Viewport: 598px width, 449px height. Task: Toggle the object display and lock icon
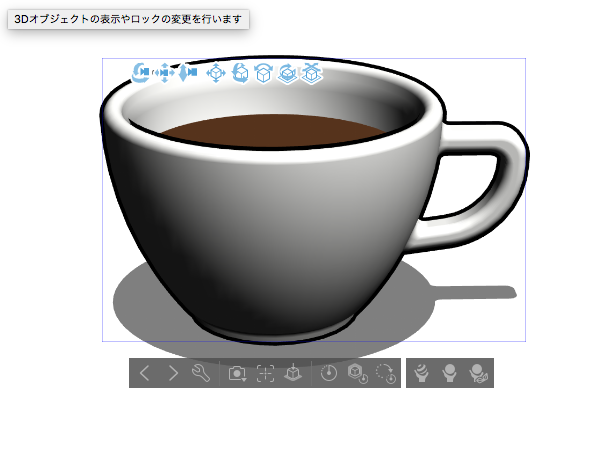[x=478, y=373]
